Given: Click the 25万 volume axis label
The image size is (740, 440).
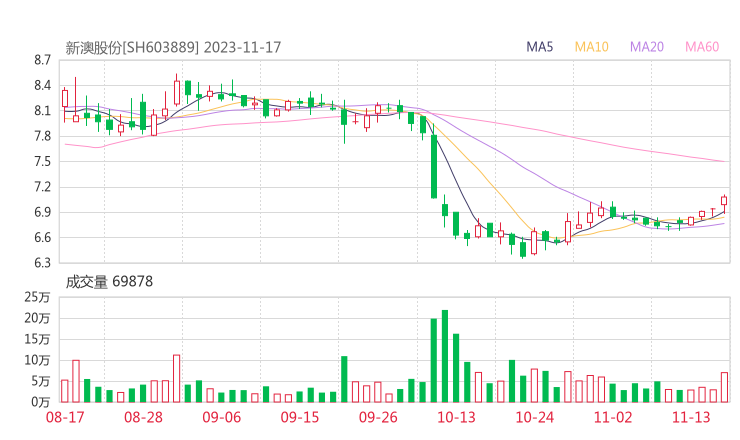Looking at the screenshot, I should tap(37, 297).
